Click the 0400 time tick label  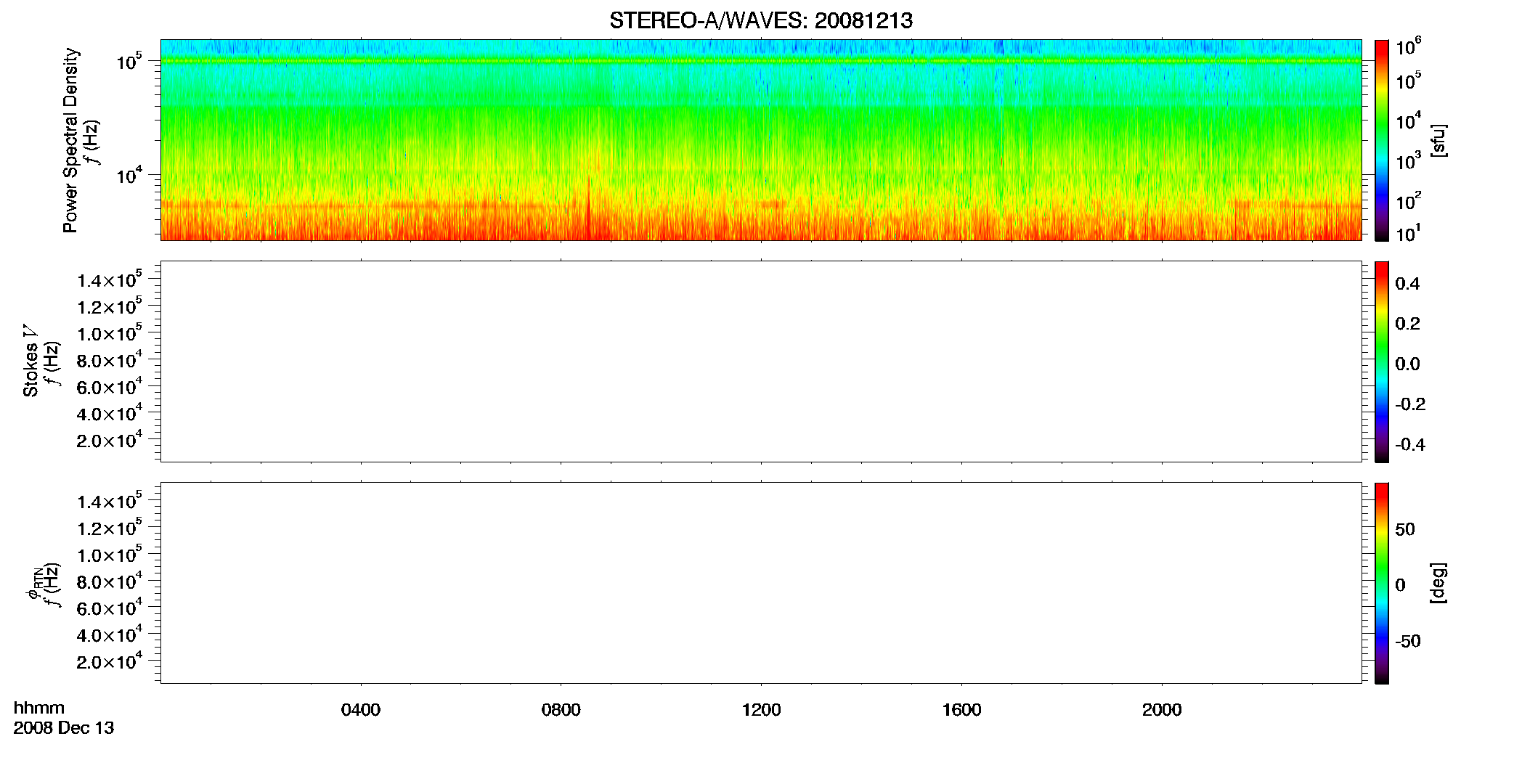tap(361, 710)
